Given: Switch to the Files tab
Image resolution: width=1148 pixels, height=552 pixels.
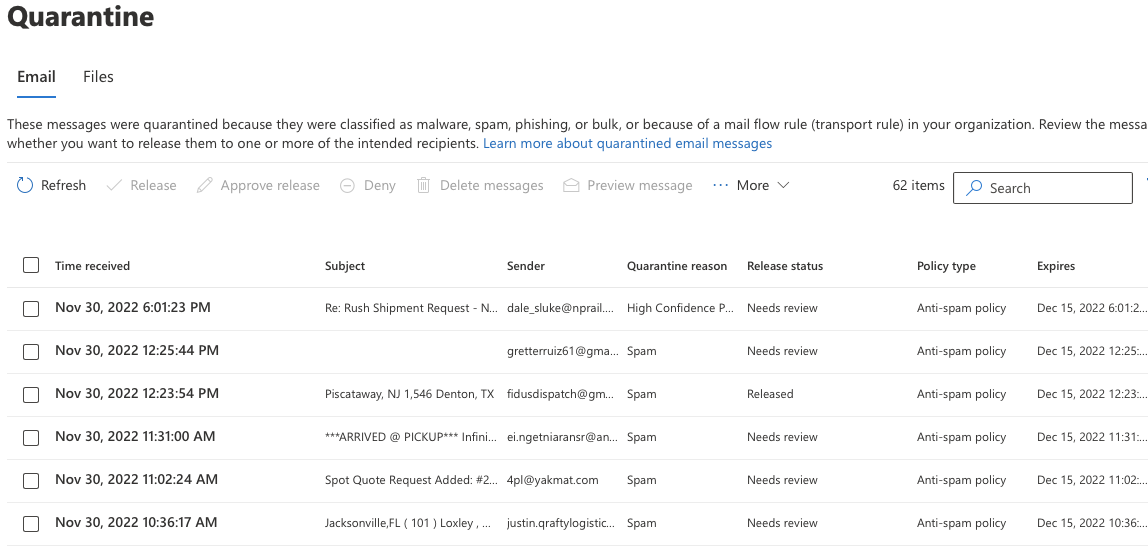Looking at the screenshot, I should (98, 77).
